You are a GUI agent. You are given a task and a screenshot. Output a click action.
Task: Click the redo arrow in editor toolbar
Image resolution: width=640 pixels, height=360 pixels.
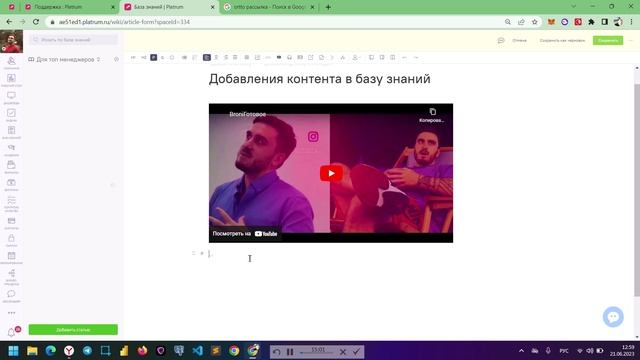click(x=416, y=58)
